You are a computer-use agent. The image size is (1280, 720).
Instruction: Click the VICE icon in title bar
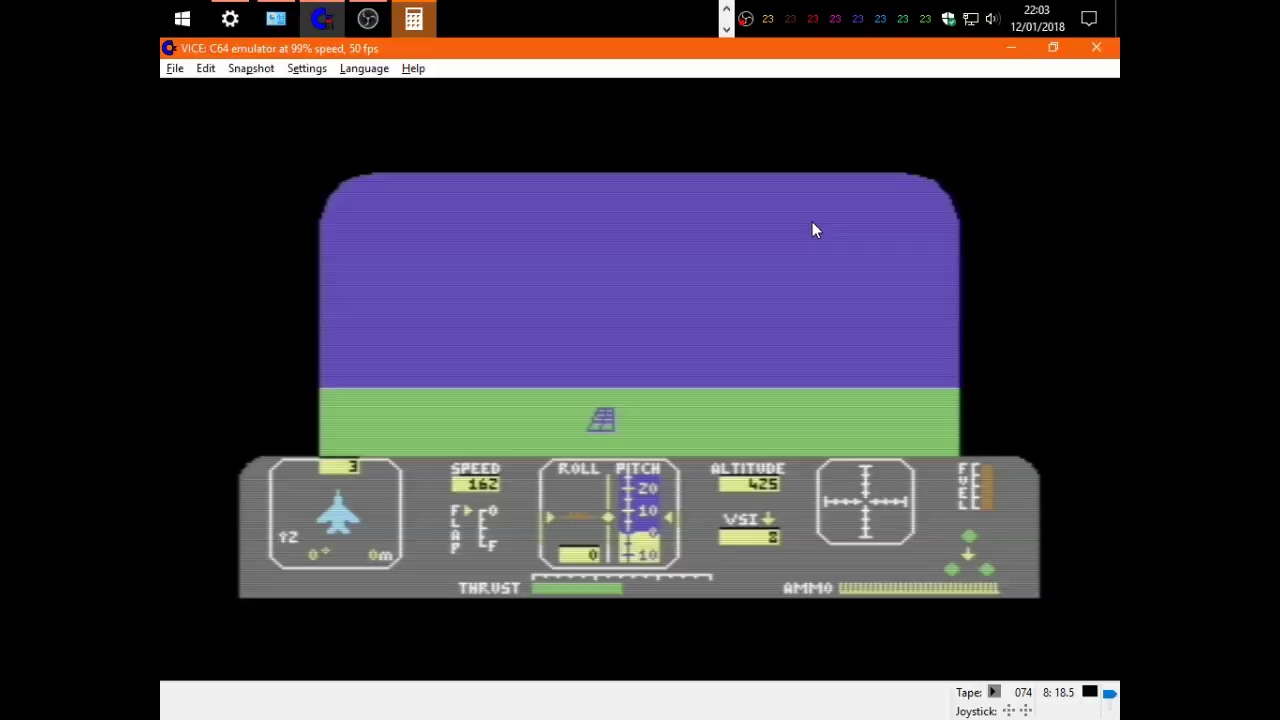point(169,48)
